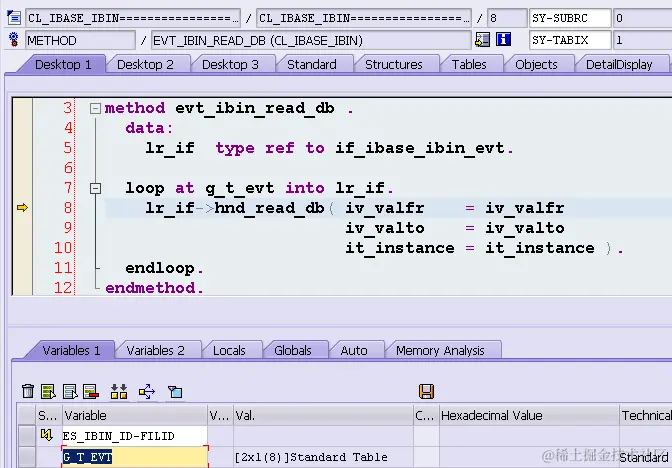The image size is (672, 468).
Task: Click the orange save floppy icon
Action: pos(426,391)
